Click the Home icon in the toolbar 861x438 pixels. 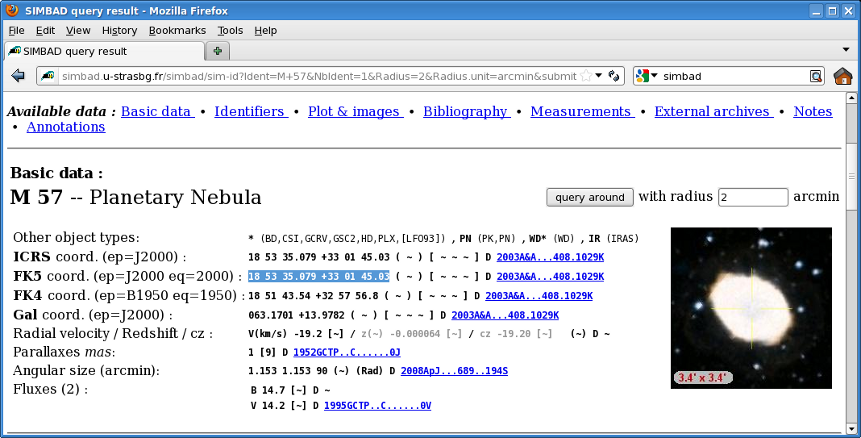(842, 76)
